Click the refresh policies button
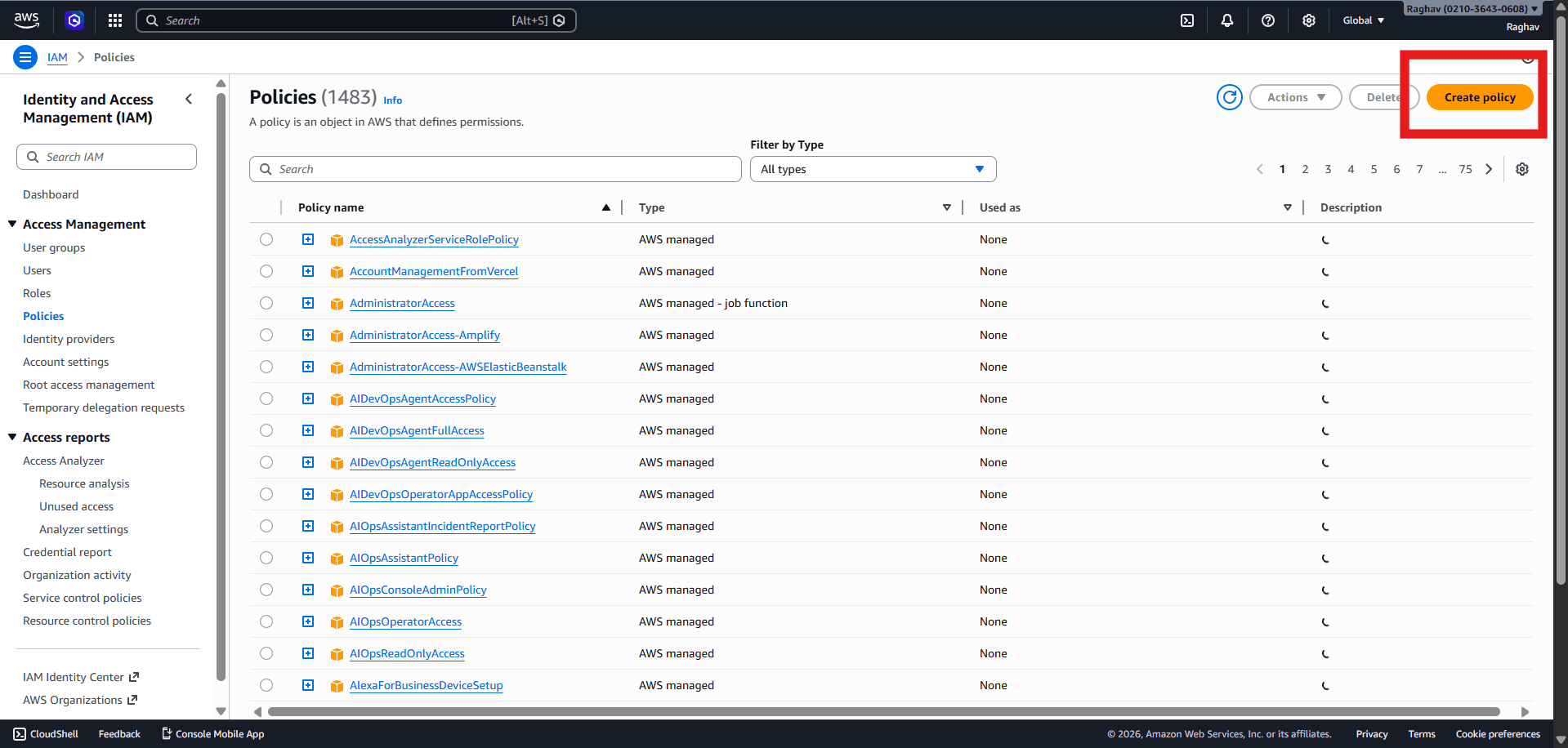1568x748 pixels. coord(1229,97)
